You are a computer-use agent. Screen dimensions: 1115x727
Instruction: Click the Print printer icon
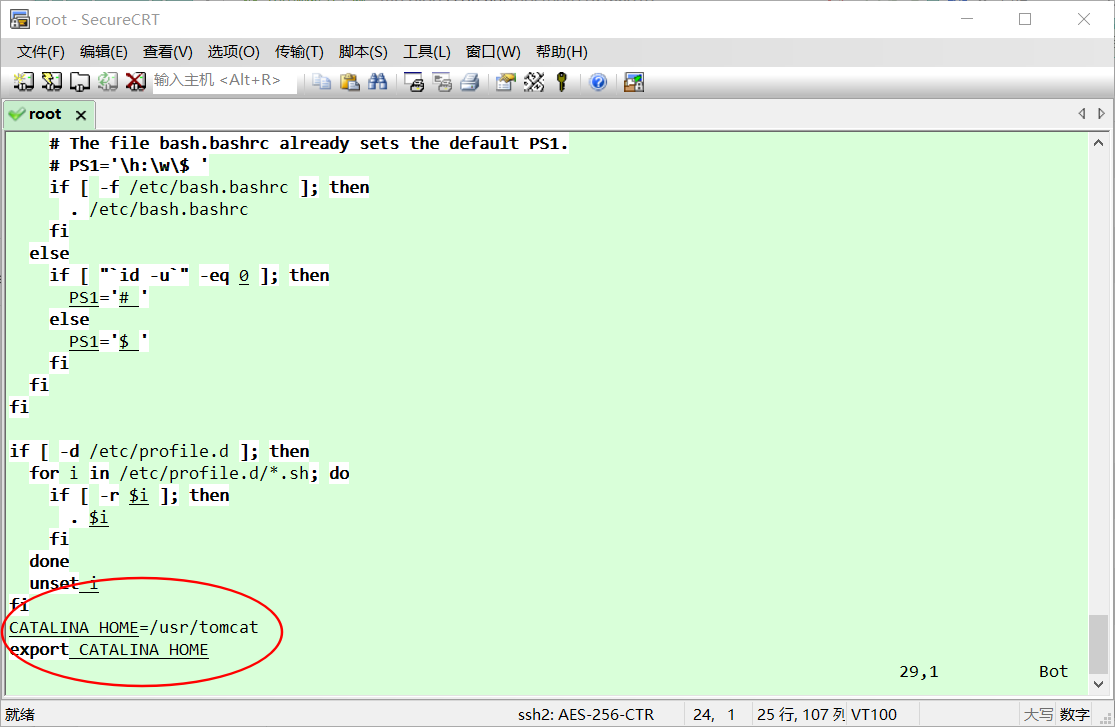pos(469,82)
